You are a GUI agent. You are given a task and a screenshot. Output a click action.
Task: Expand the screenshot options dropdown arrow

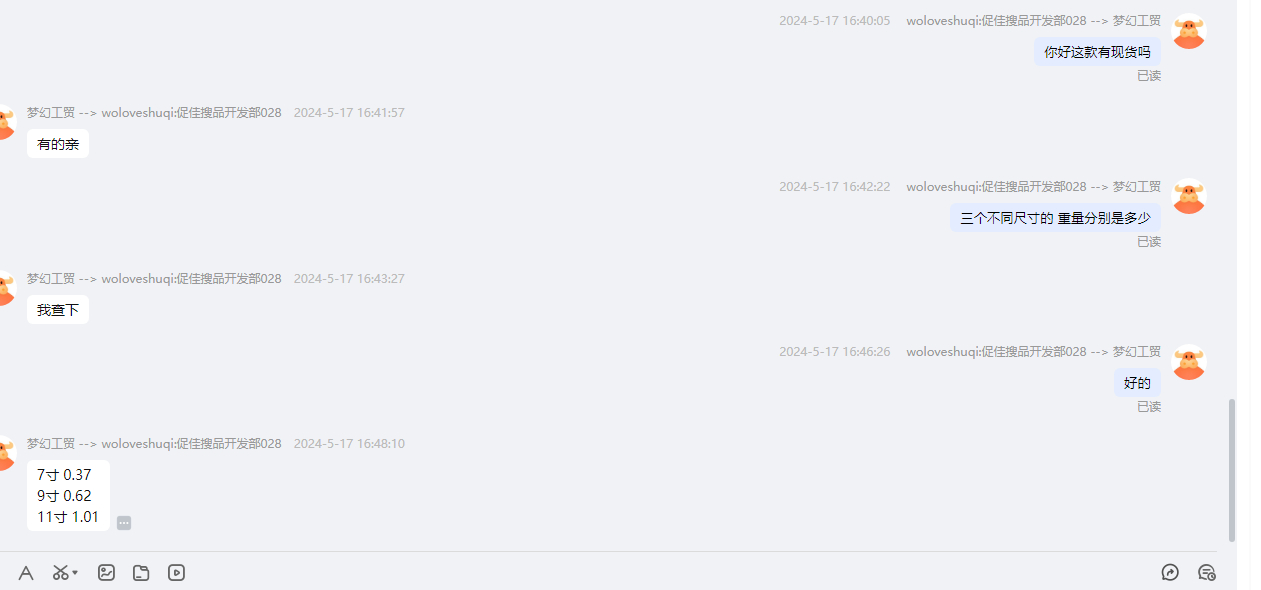coord(75,573)
